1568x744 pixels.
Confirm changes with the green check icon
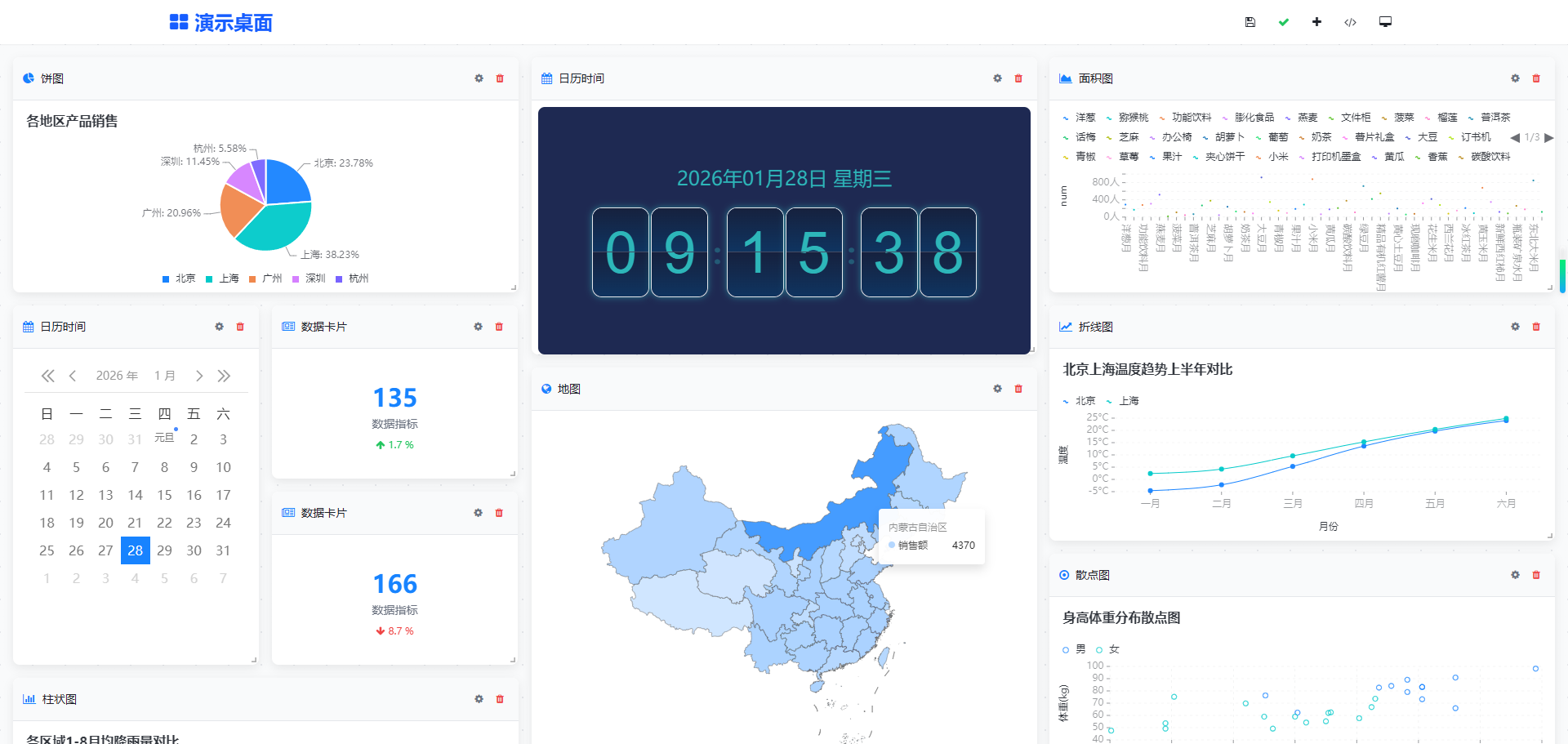point(1283,22)
